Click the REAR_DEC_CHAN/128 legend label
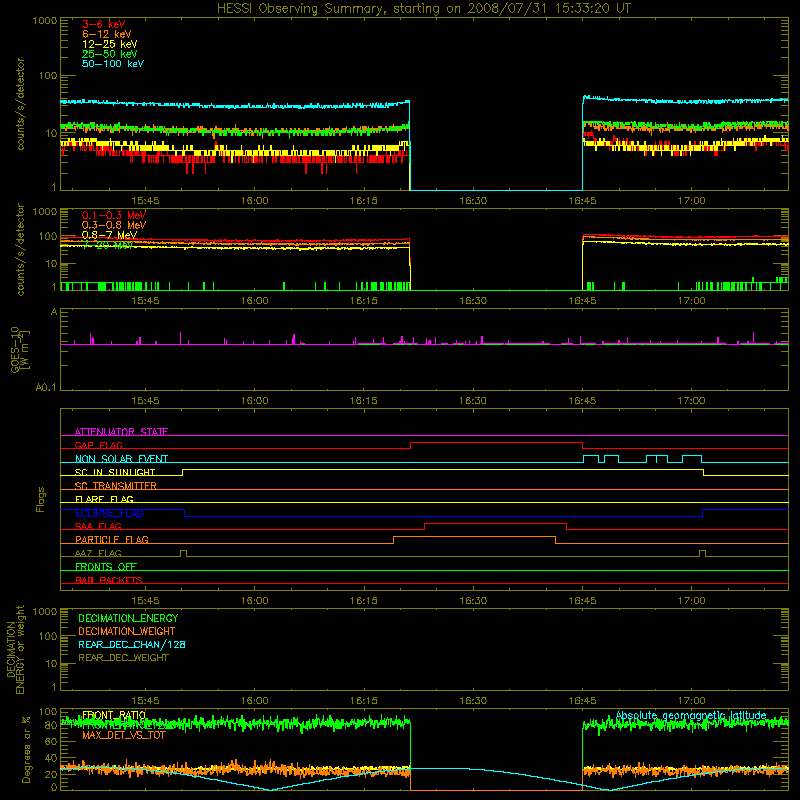This screenshot has width=800, height=800. [132, 644]
